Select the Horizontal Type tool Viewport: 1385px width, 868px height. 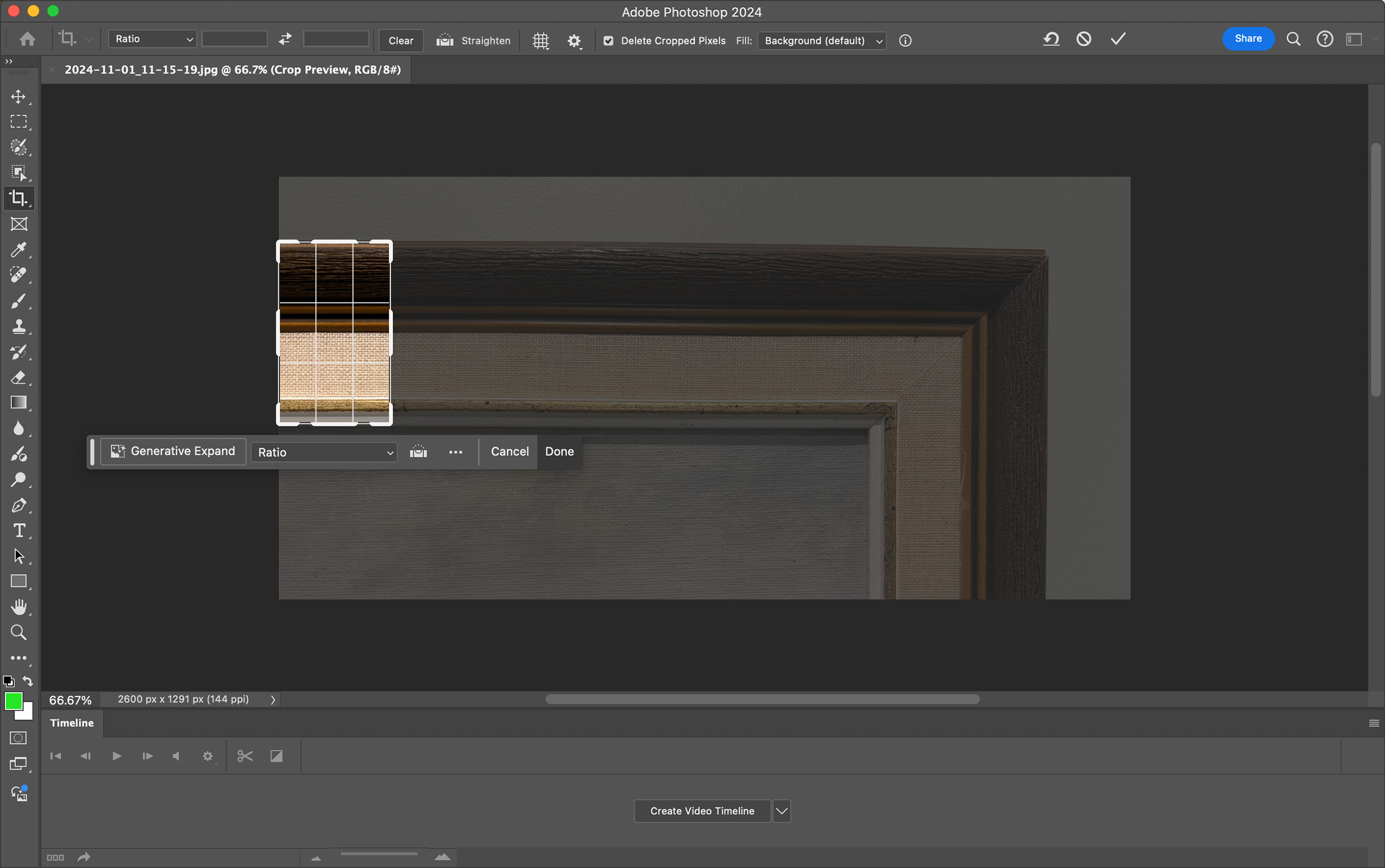tap(18, 530)
